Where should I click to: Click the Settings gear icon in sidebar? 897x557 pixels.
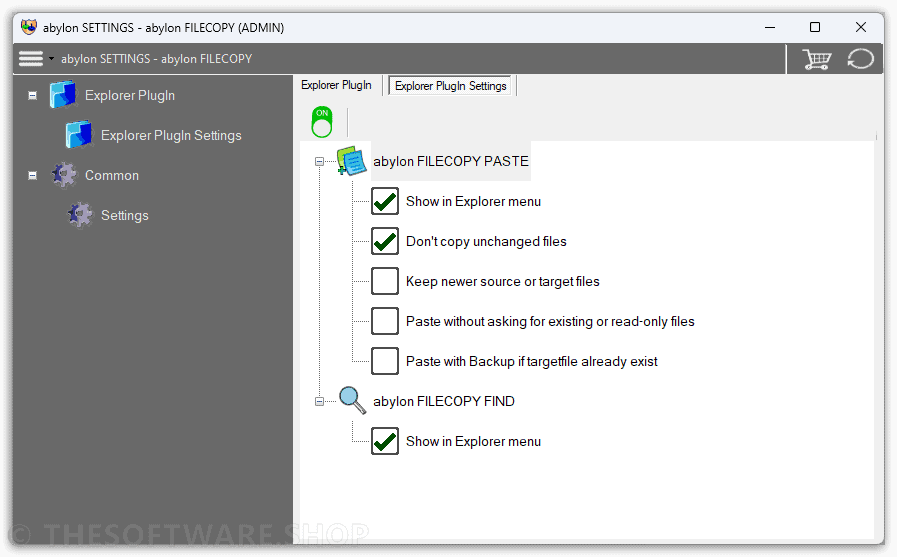(80, 215)
